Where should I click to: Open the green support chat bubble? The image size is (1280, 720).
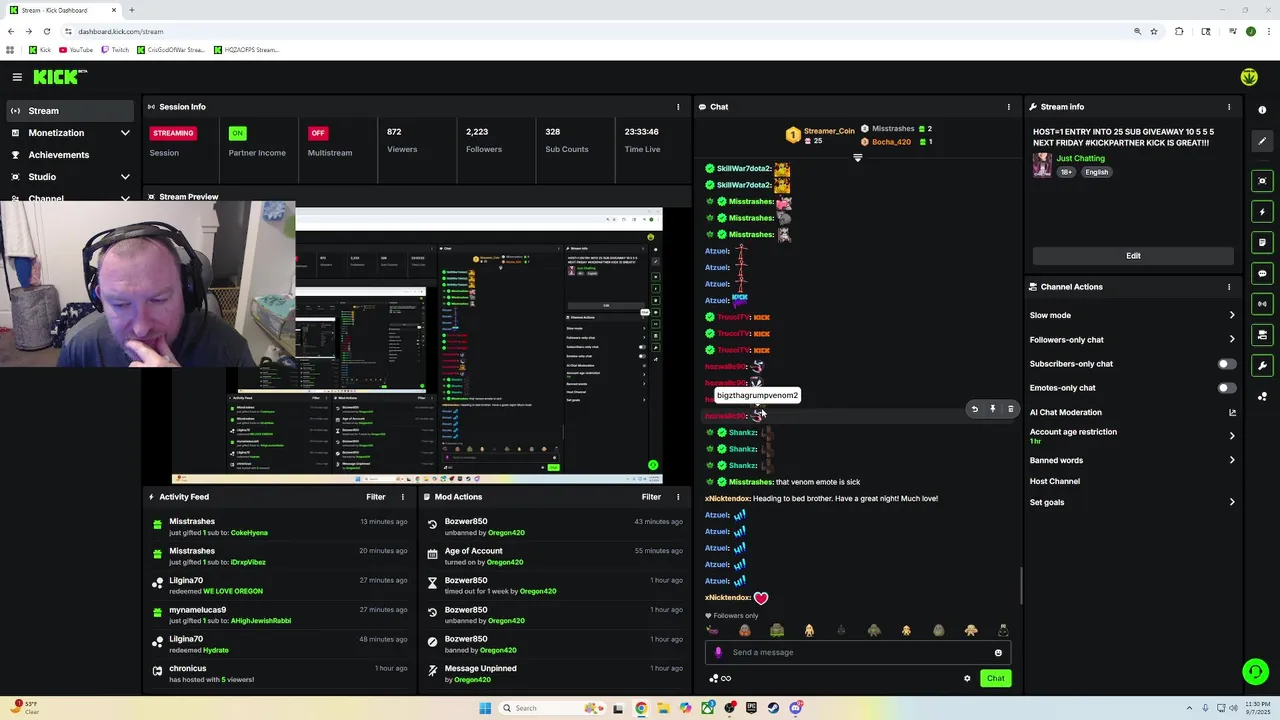[x=1255, y=671]
